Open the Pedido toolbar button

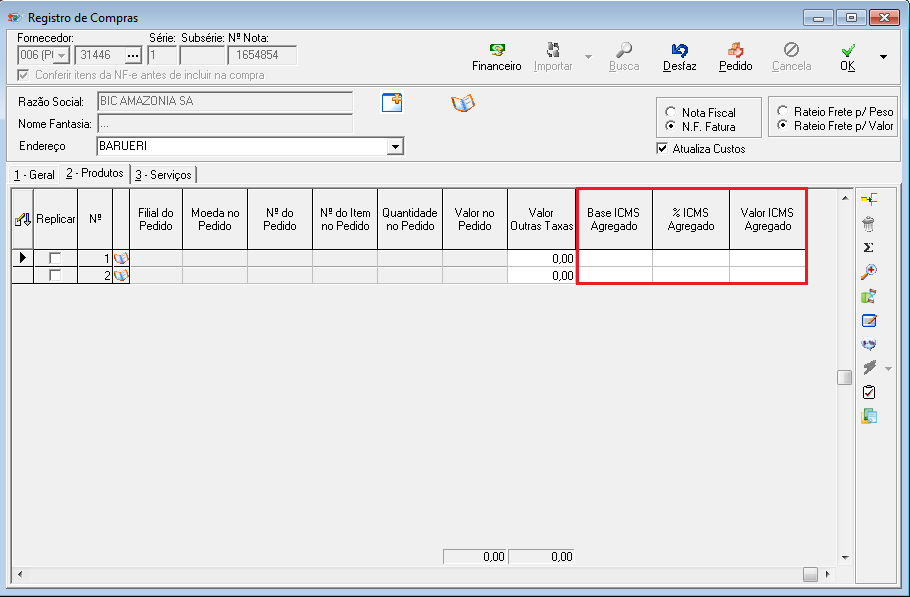click(735, 57)
